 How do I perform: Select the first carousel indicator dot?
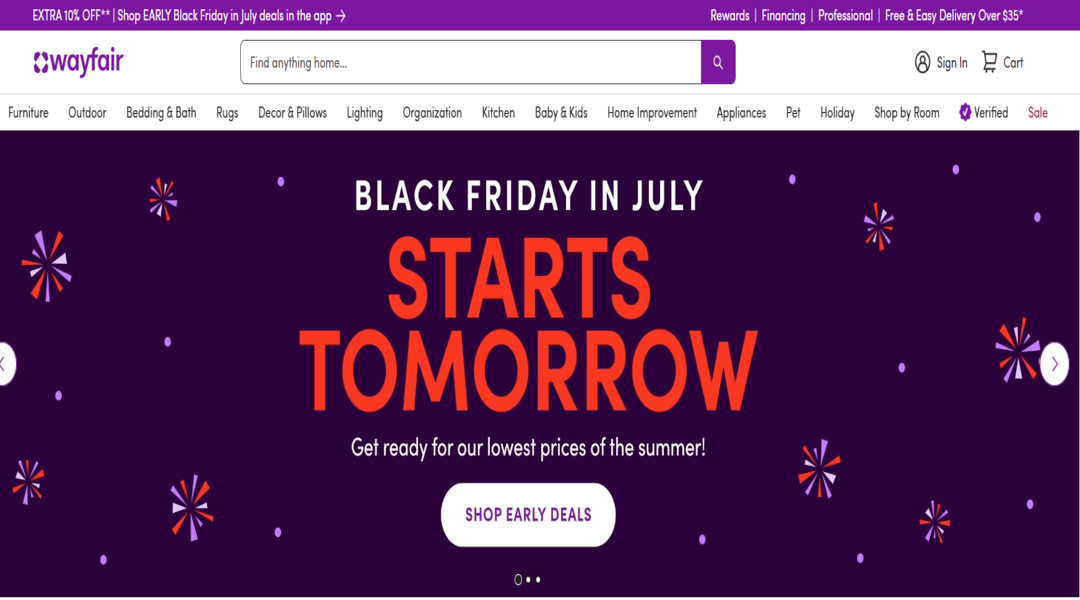coord(518,580)
